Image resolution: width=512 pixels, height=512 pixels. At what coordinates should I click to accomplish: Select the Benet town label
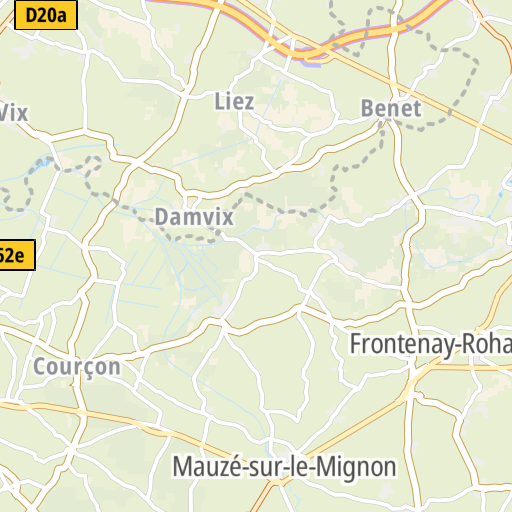pyautogui.click(x=391, y=108)
